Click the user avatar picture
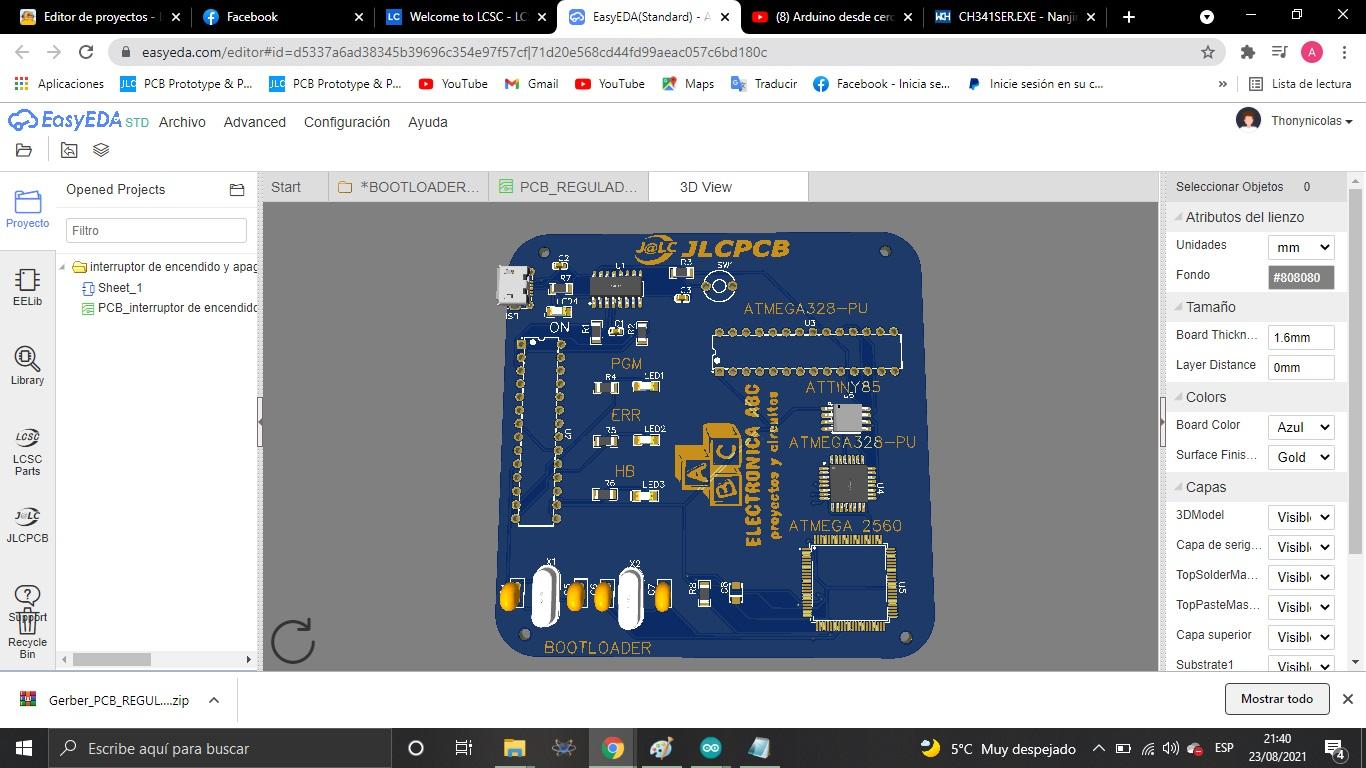The width and height of the screenshot is (1366, 768). pyautogui.click(x=1248, y=121)
